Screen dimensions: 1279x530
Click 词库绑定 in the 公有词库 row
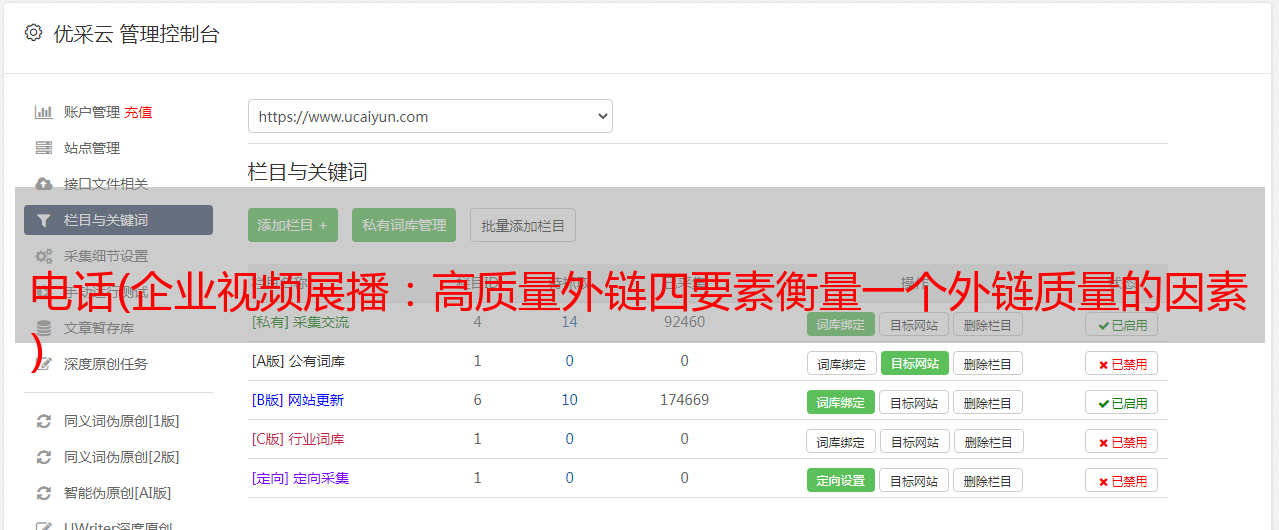click(x=841, y=363)
